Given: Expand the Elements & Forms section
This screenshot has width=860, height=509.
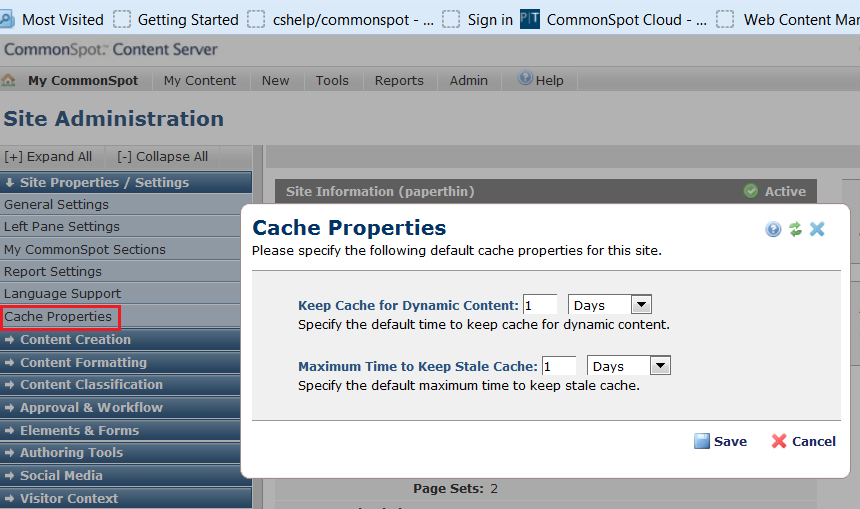Looking at the screenshot, I should point(120,431).
